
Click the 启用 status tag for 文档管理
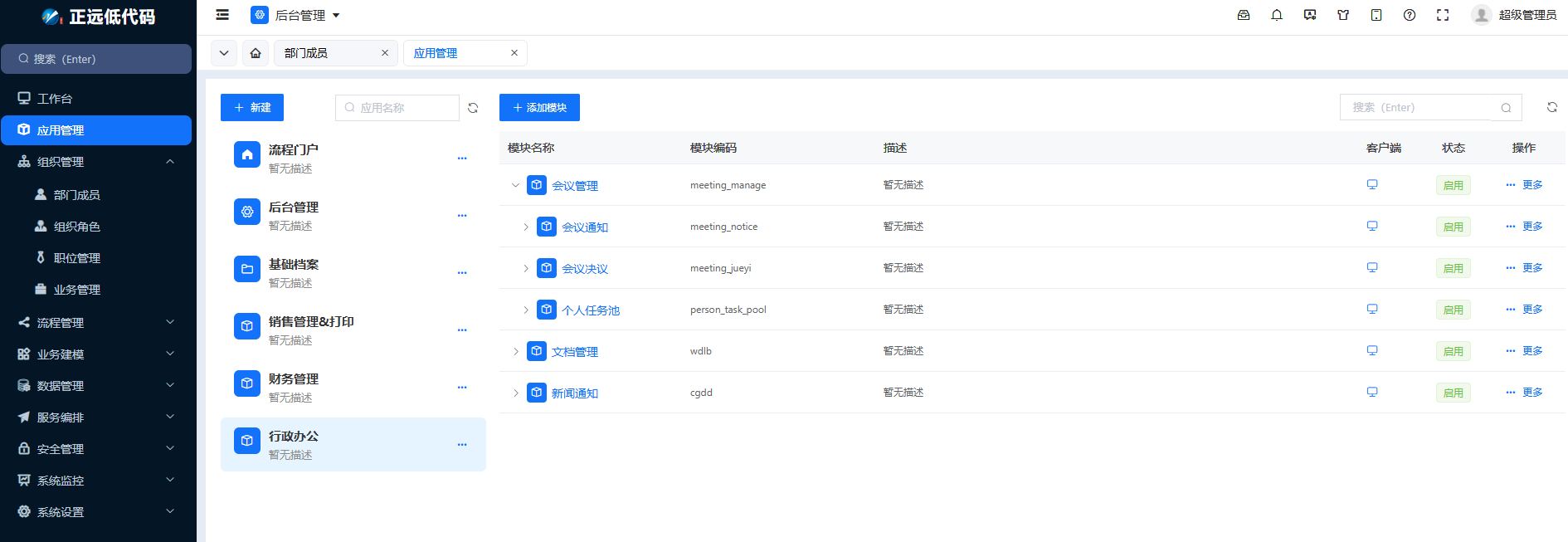pos(1453,351)
